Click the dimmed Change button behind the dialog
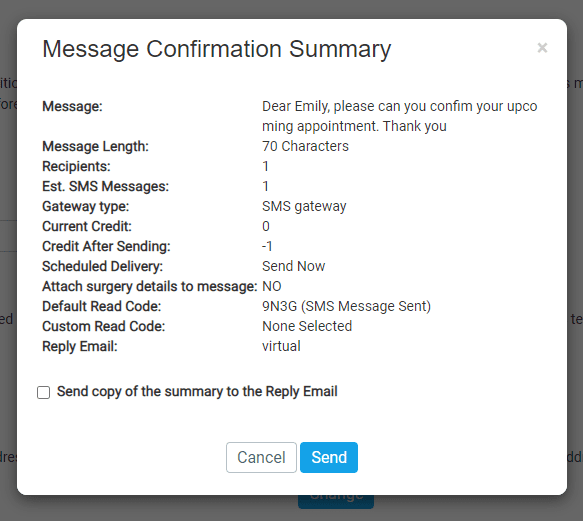 point(336,501)
